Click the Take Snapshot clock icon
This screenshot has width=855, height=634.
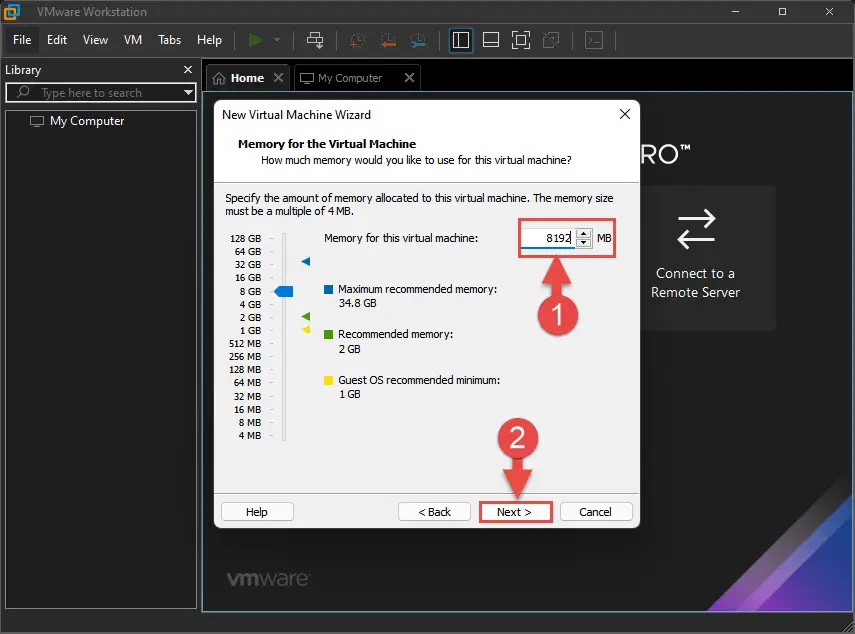coord(357,40)
